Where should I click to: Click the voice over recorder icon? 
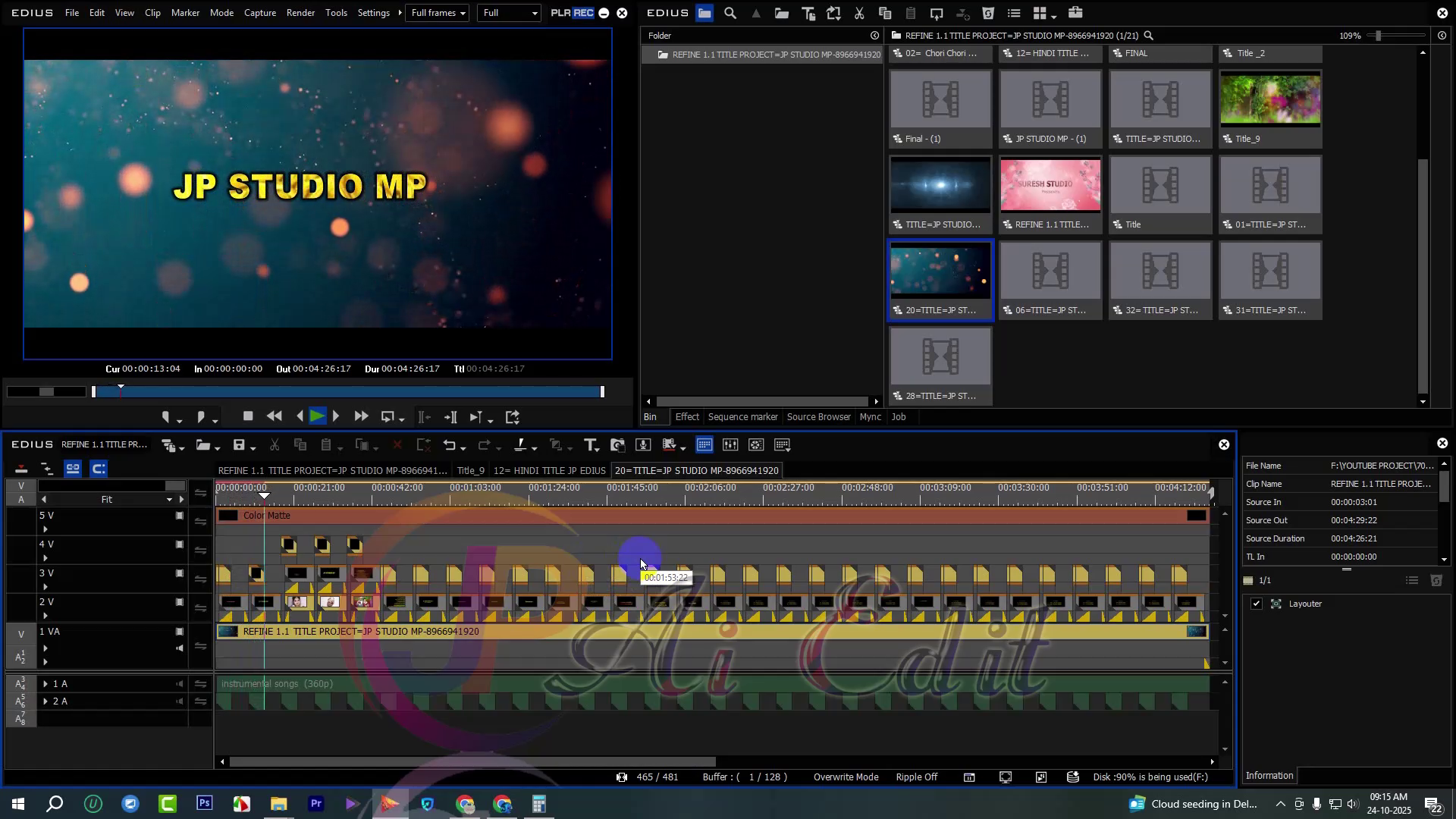coord(644,445)
